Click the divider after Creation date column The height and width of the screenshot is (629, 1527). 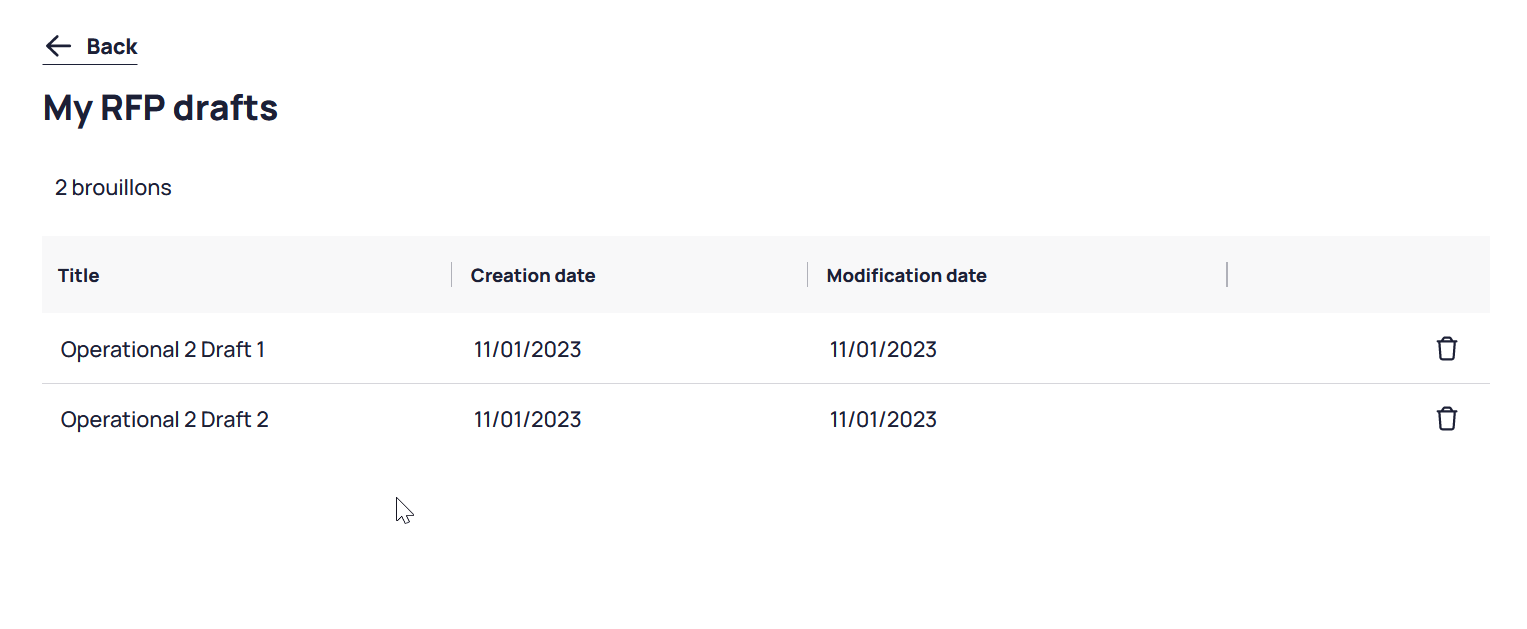[808, 275]
